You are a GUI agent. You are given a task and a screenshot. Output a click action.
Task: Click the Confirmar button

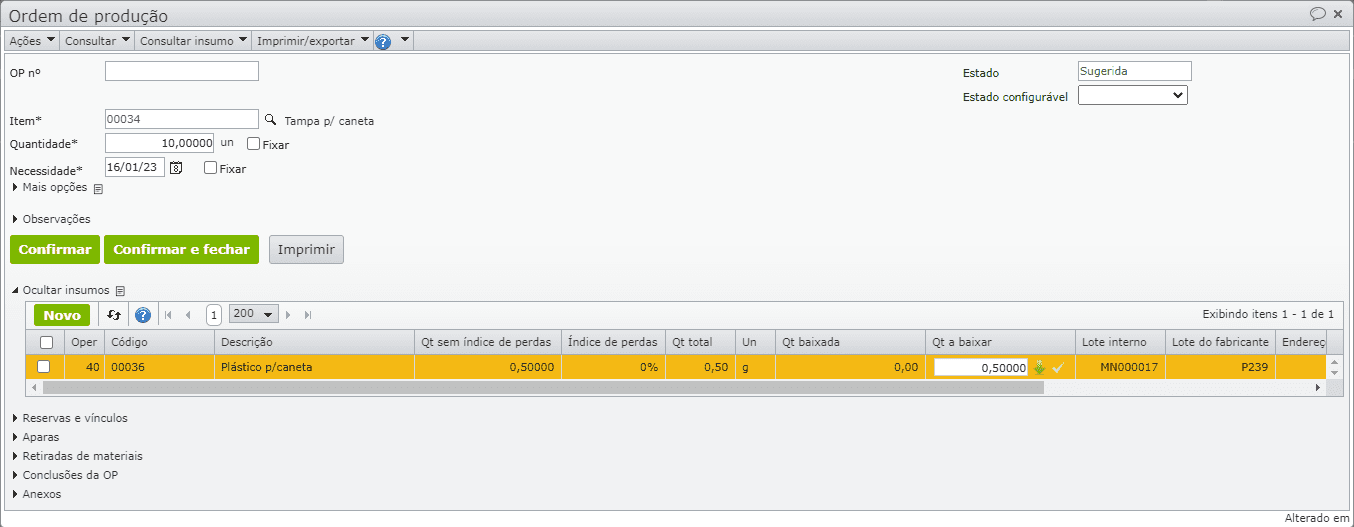coord(55,249)
